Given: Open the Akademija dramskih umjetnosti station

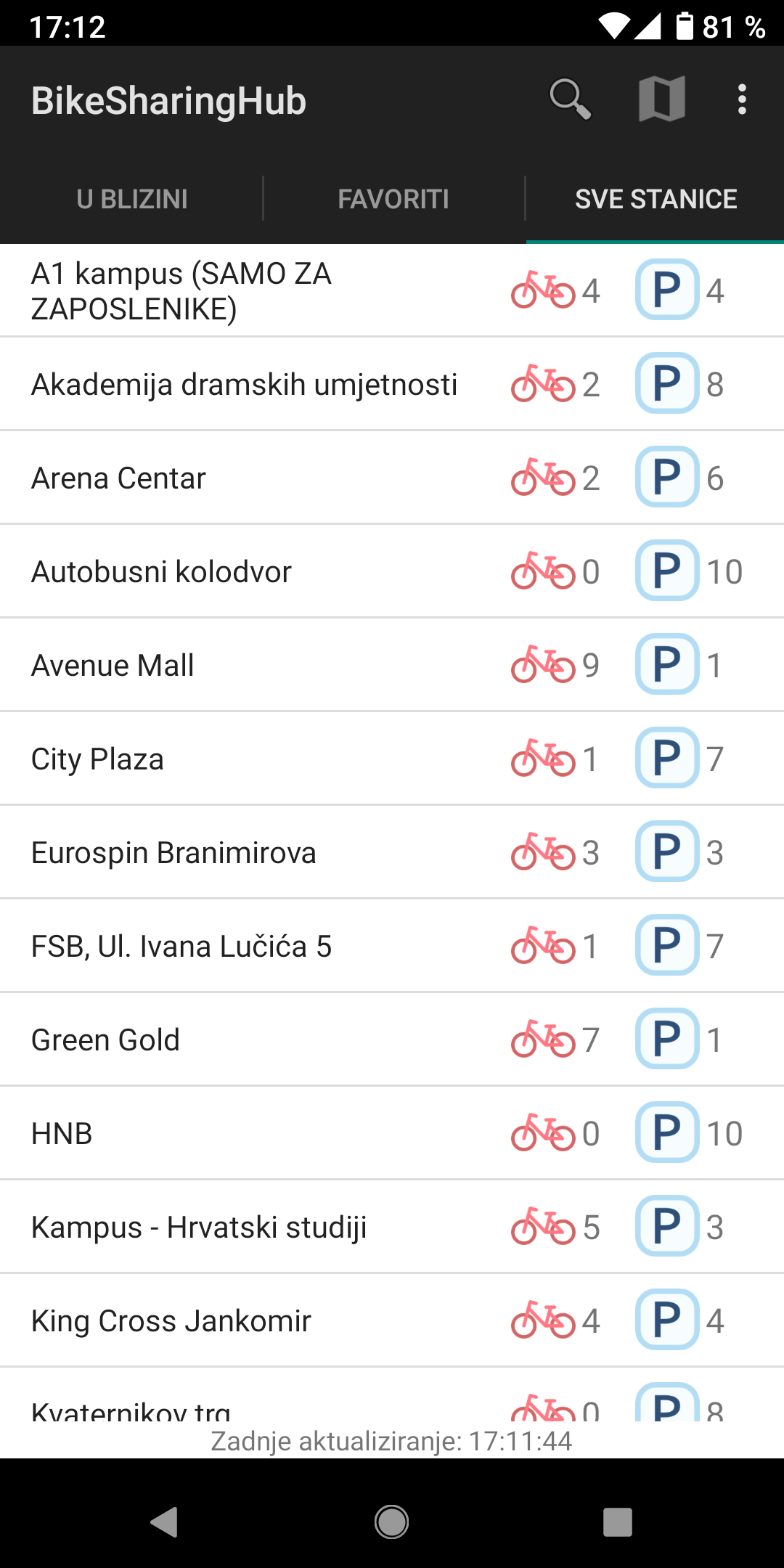Looking at the screenshot, I should [x=245, y=384].
